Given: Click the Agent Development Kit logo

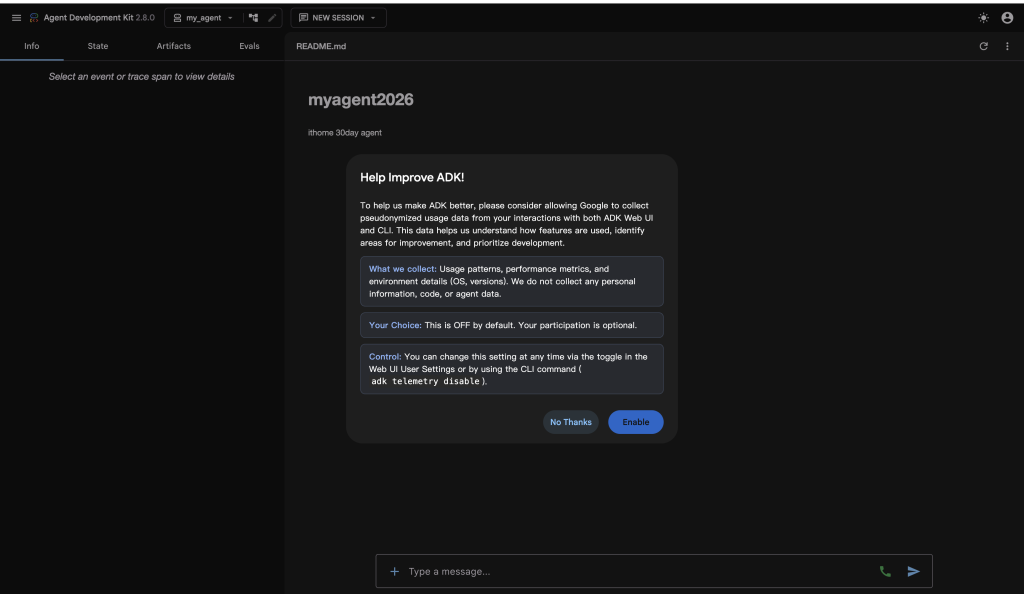Looking at the screenshot, I should (x=34, y=18).
